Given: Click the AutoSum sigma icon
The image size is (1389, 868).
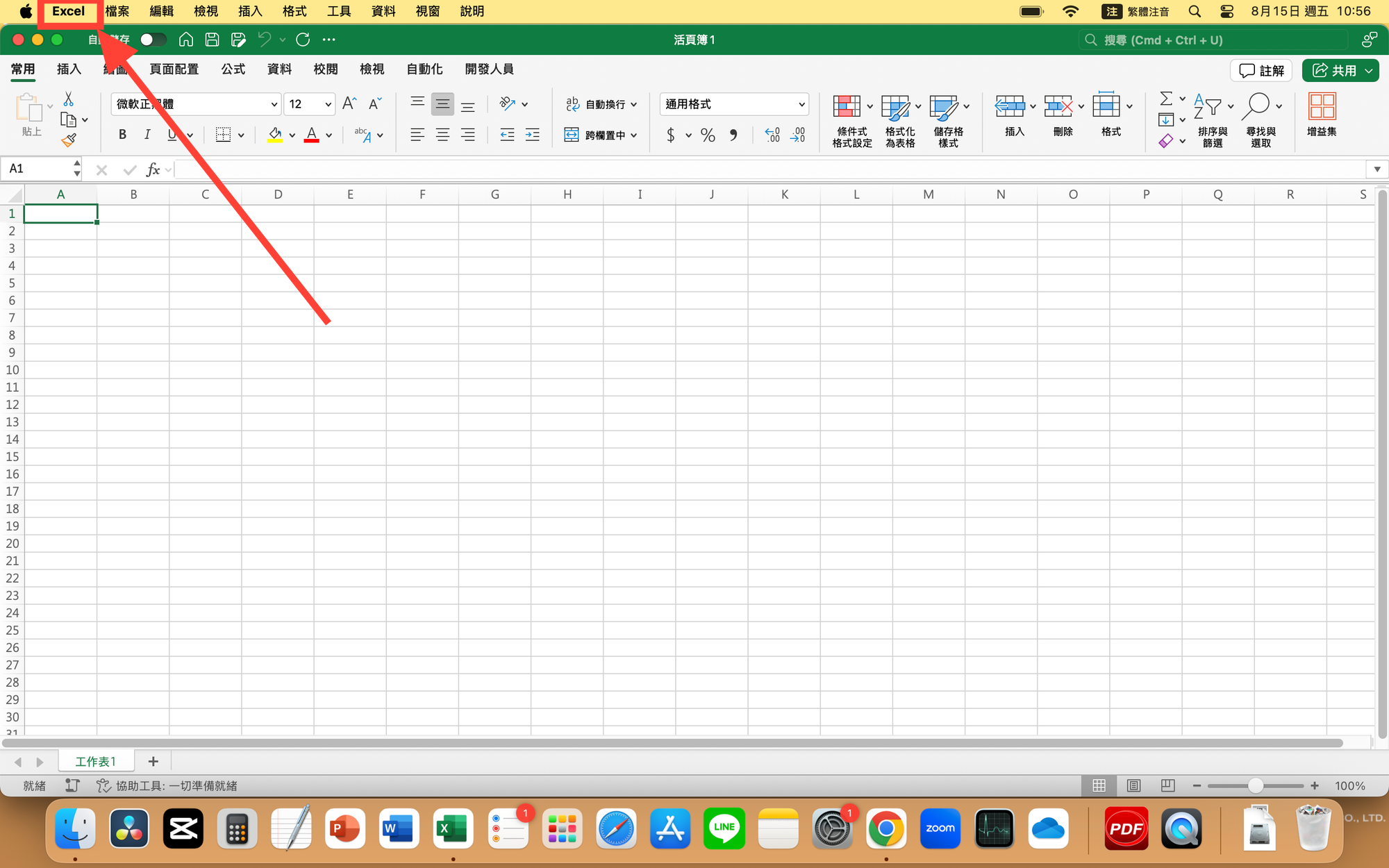Looking at the screenshot, I should pos(1166,99).
